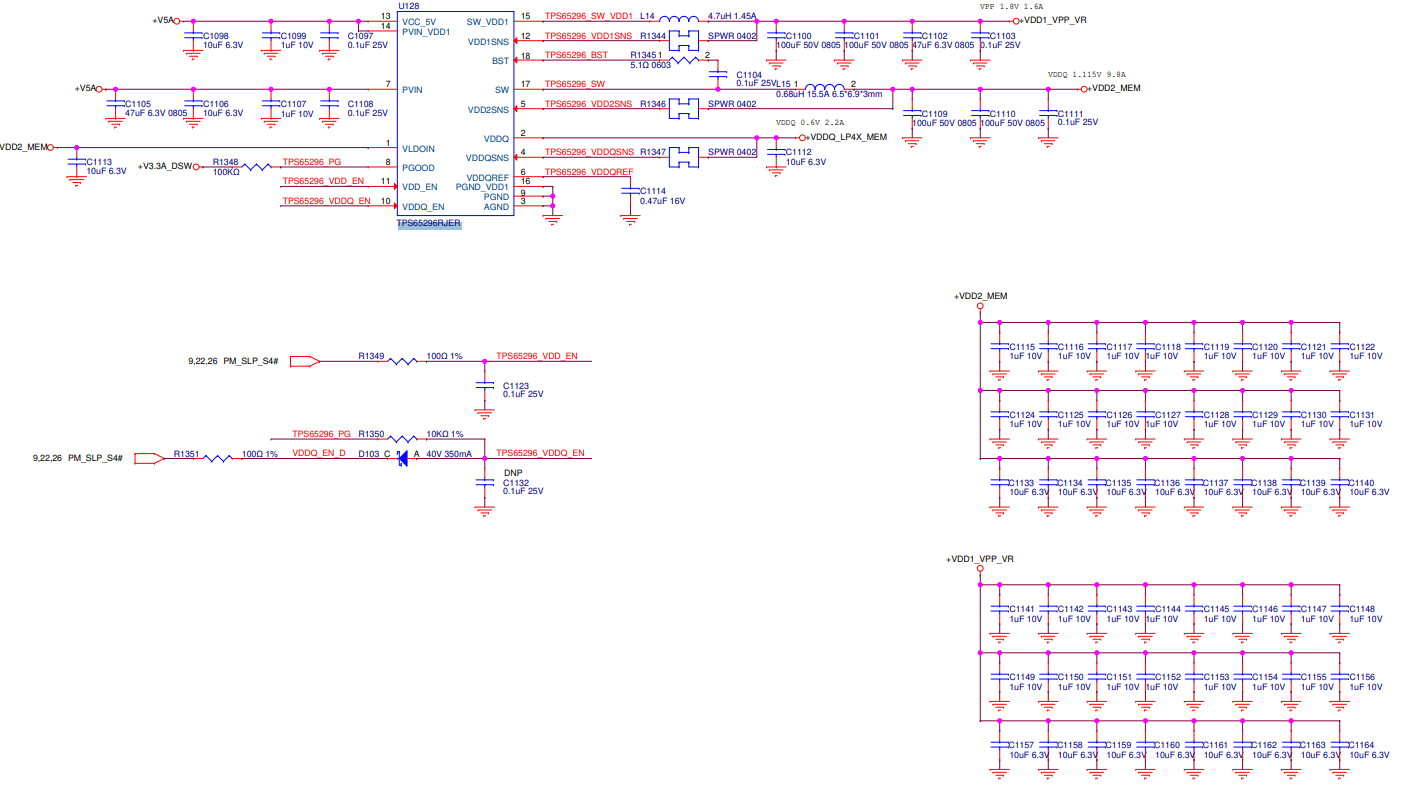
Task: Click the 10KΩ 1% value of R1350
Action: pos(444,434)
